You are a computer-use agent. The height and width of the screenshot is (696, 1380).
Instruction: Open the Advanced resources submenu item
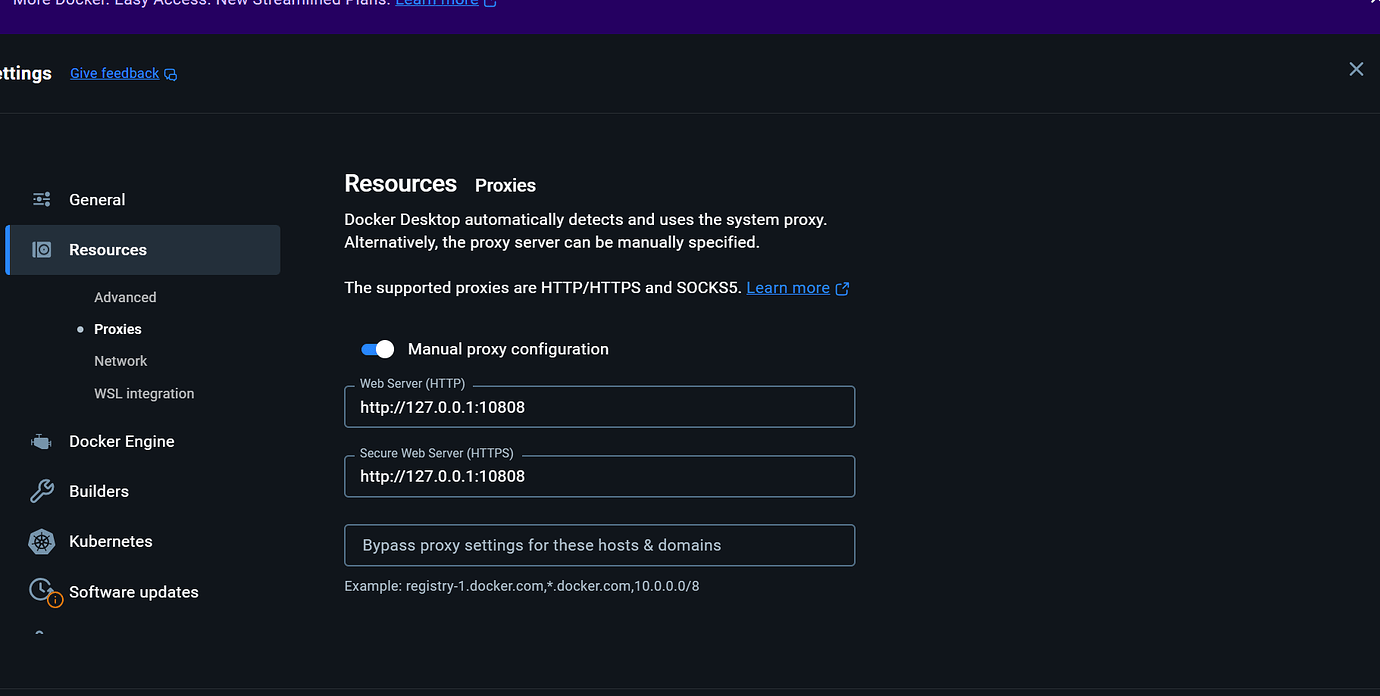[x=125, y=297]
